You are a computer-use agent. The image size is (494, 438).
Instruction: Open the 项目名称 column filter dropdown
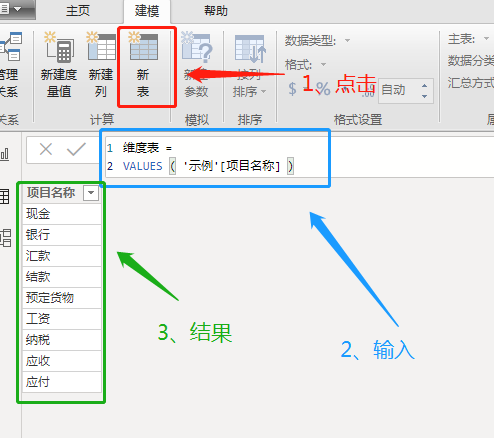(x=91, y=193)
